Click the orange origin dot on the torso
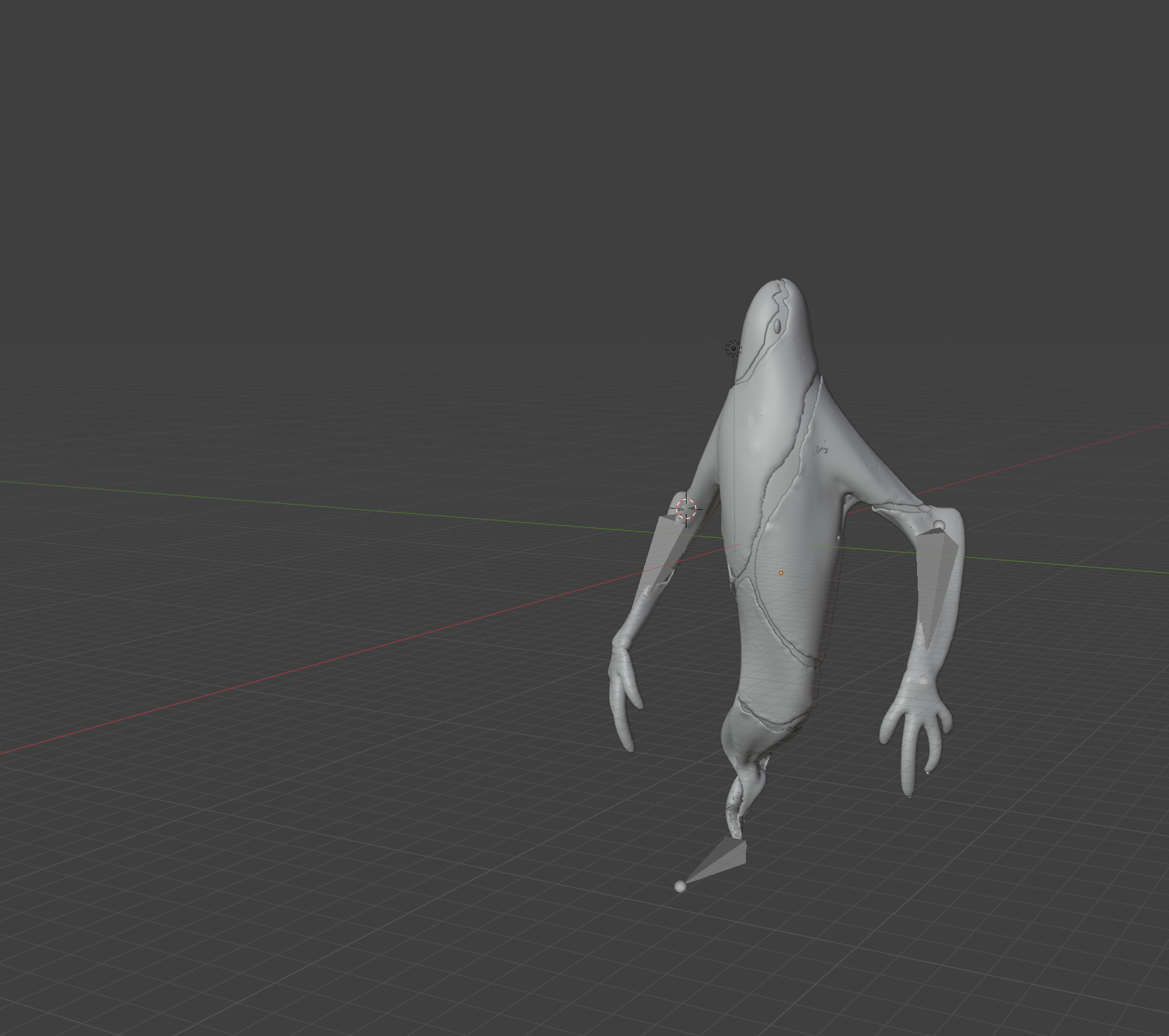 coord(781,573)
